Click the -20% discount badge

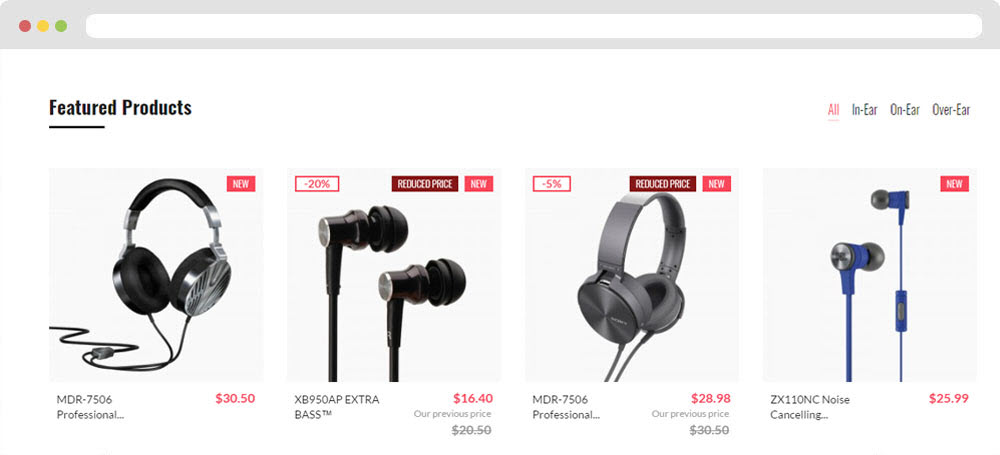[x=317, y=184]
